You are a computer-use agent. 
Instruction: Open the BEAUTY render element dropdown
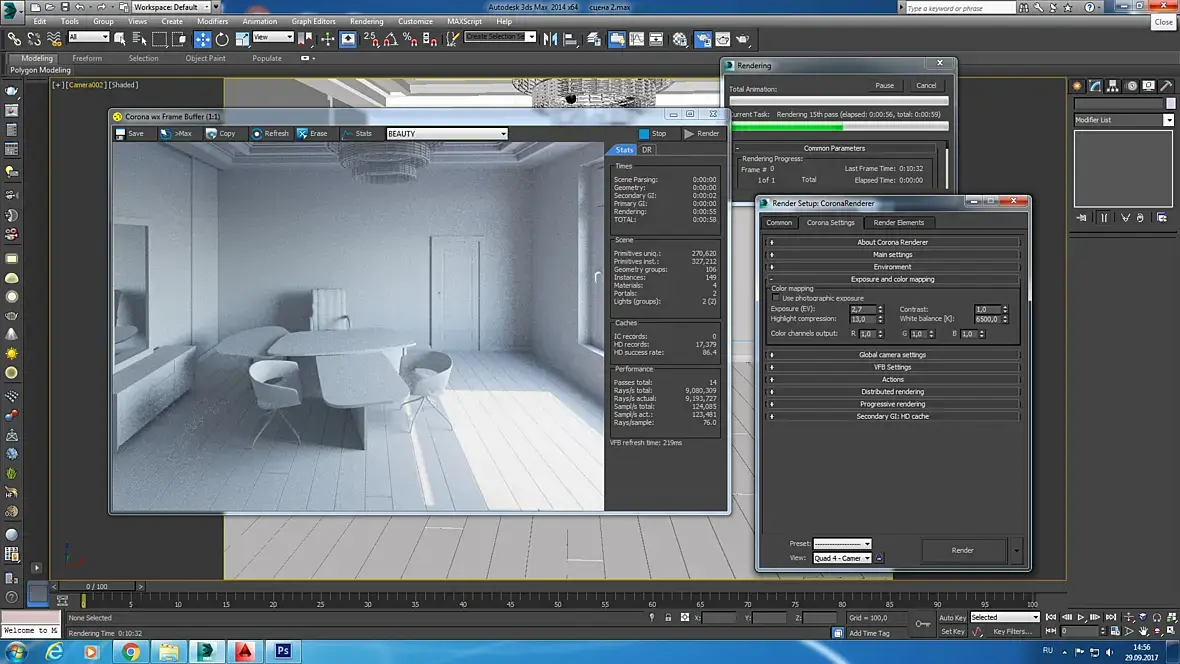coord(447,133)
